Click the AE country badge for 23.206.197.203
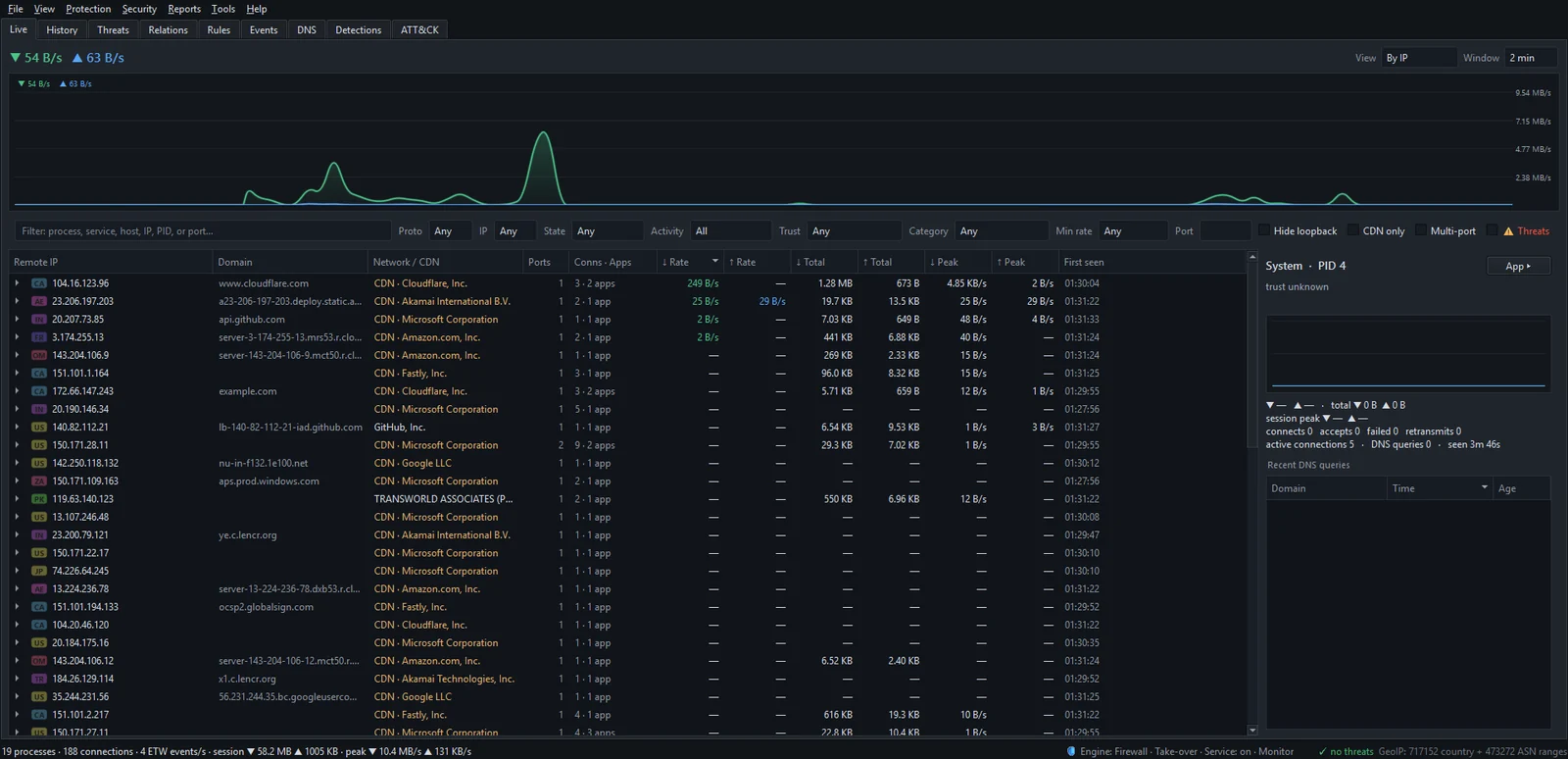Viewport: 1568px width, 759px height. pyautogui.click(x=39, y=301)
